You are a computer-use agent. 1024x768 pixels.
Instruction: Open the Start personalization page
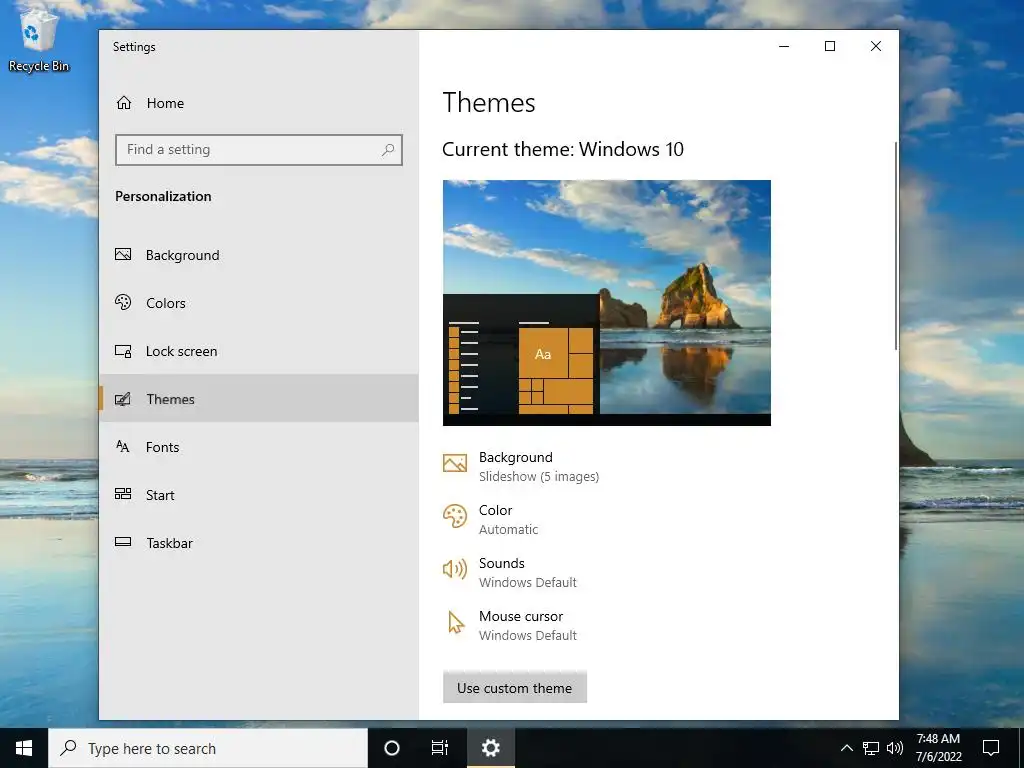click(259, 494)
